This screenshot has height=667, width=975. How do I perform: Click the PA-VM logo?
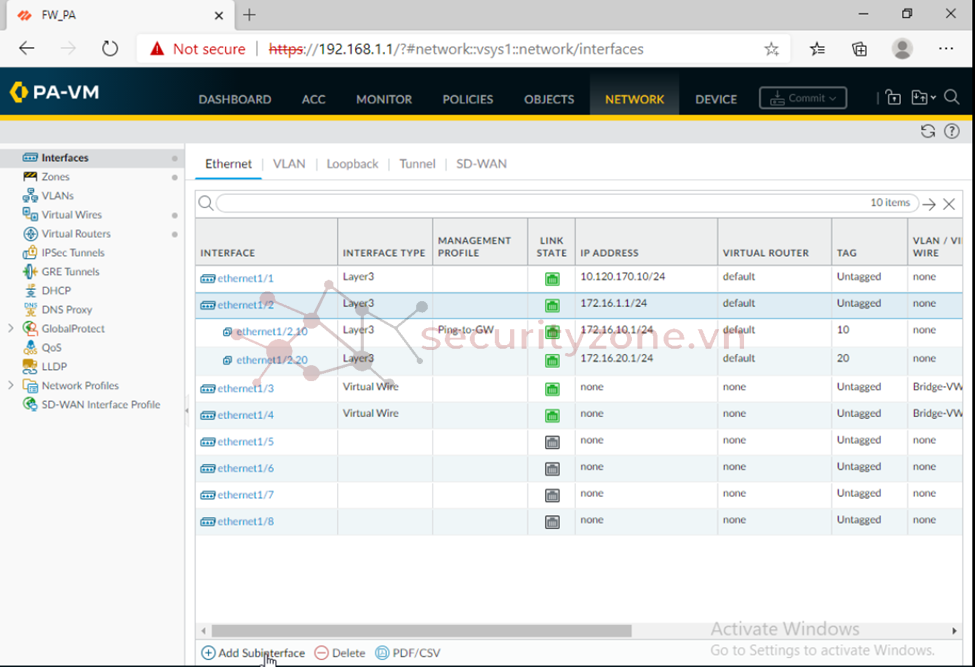pos(55,93)
